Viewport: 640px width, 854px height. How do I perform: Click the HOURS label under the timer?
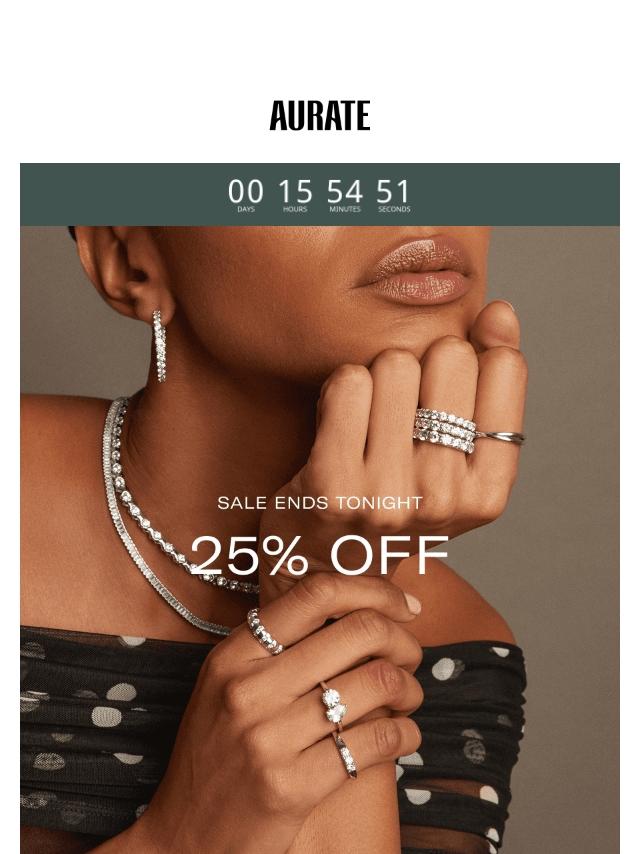click(295, 209)
